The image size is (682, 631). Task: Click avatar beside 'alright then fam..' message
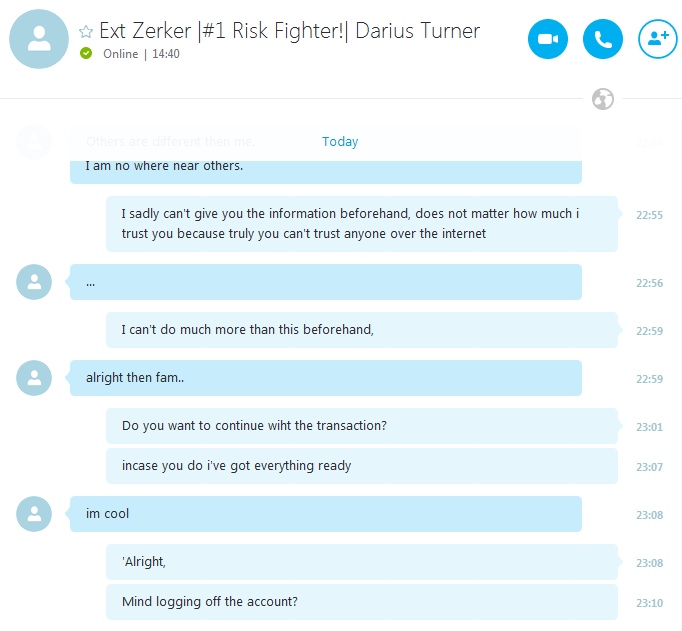coord(34,378)
